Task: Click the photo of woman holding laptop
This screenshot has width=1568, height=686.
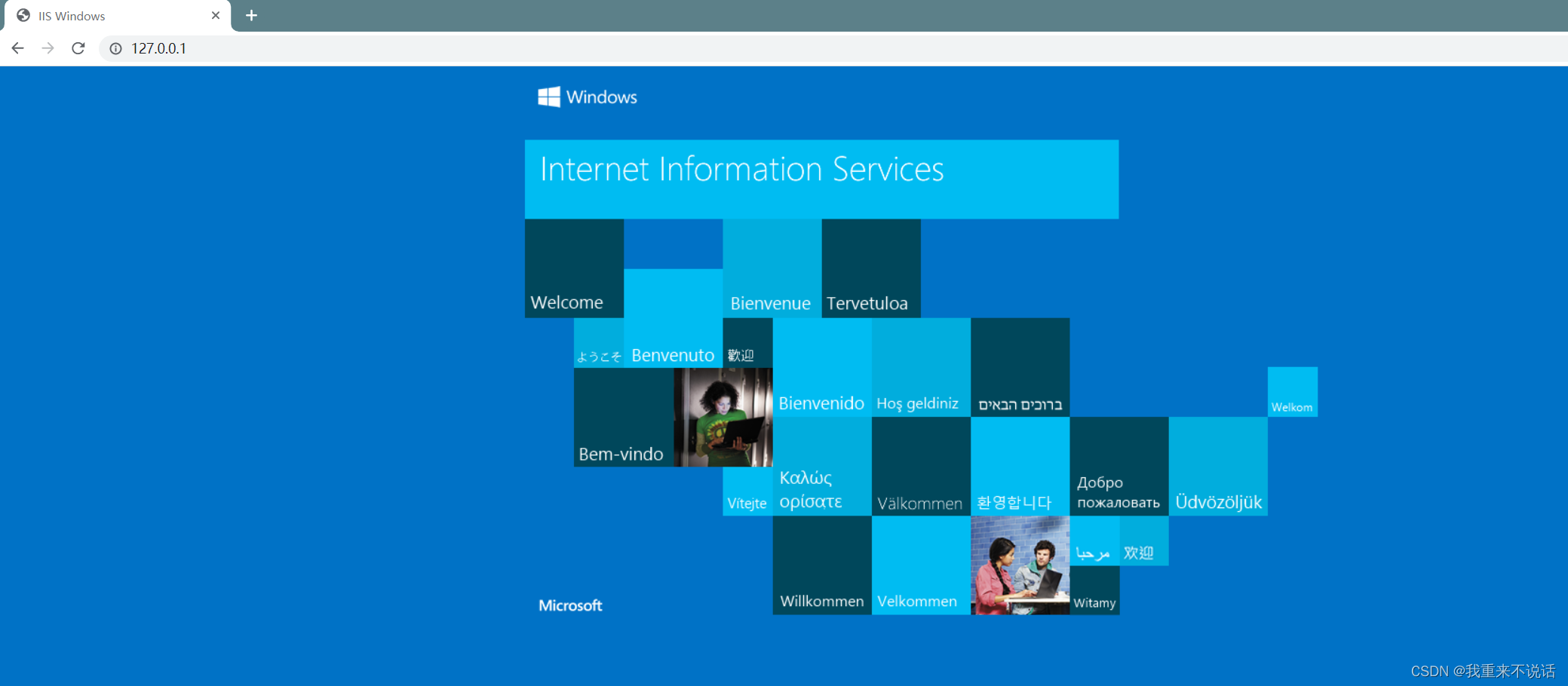Action: (723, 417)
